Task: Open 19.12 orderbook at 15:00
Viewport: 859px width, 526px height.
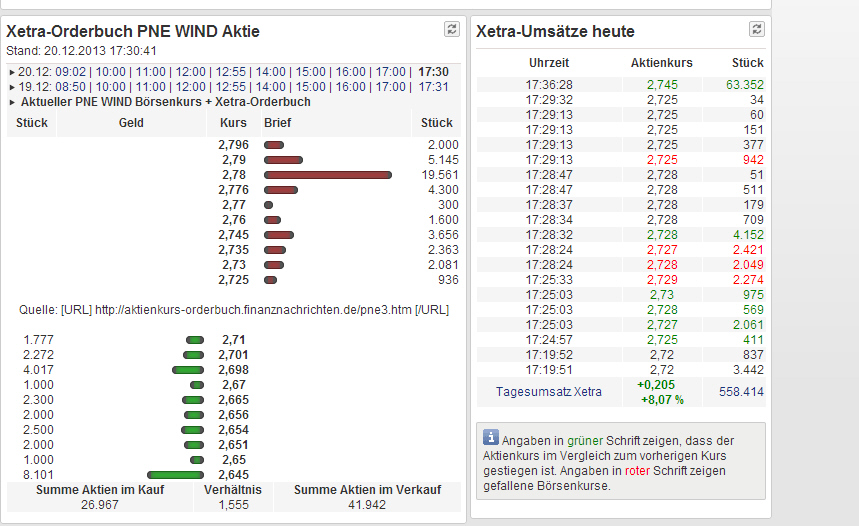Action: click(x=311, y=87)
